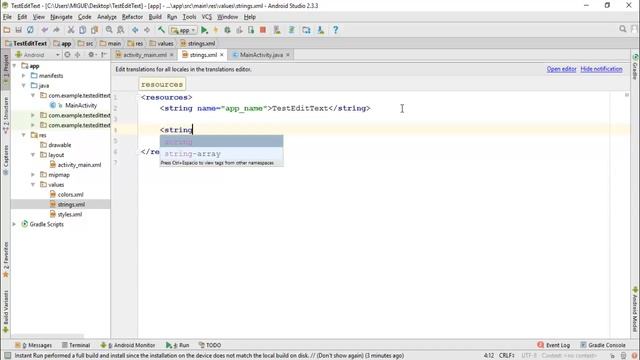The width and height of the screenshot is (640, 360).
Task: Select colors.xml in project tree
Action: 70,195
